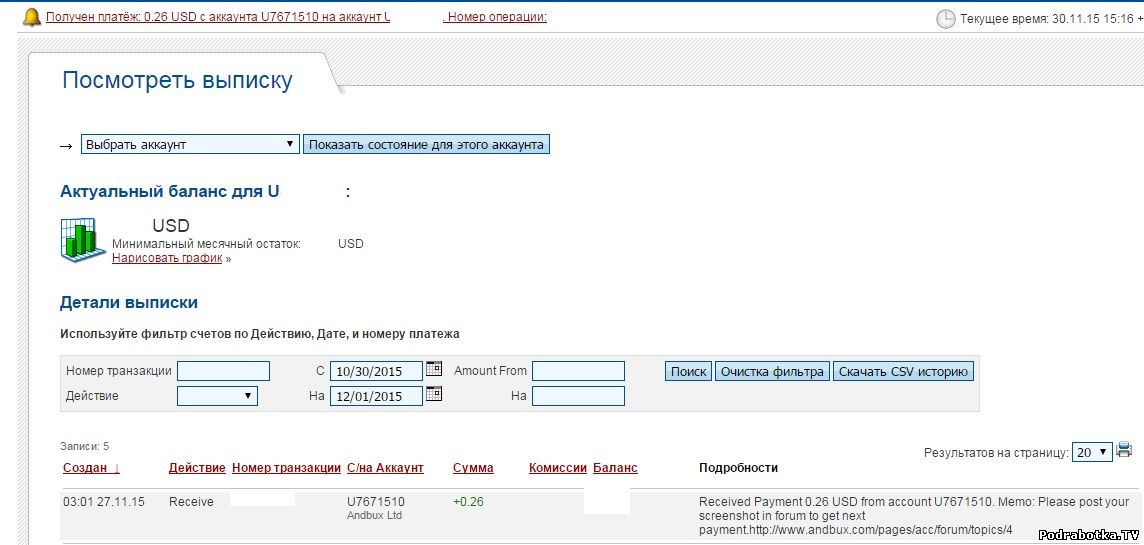Change results per page dropdown
Screen dimensions: 1144x545
tap(1091, 452)
